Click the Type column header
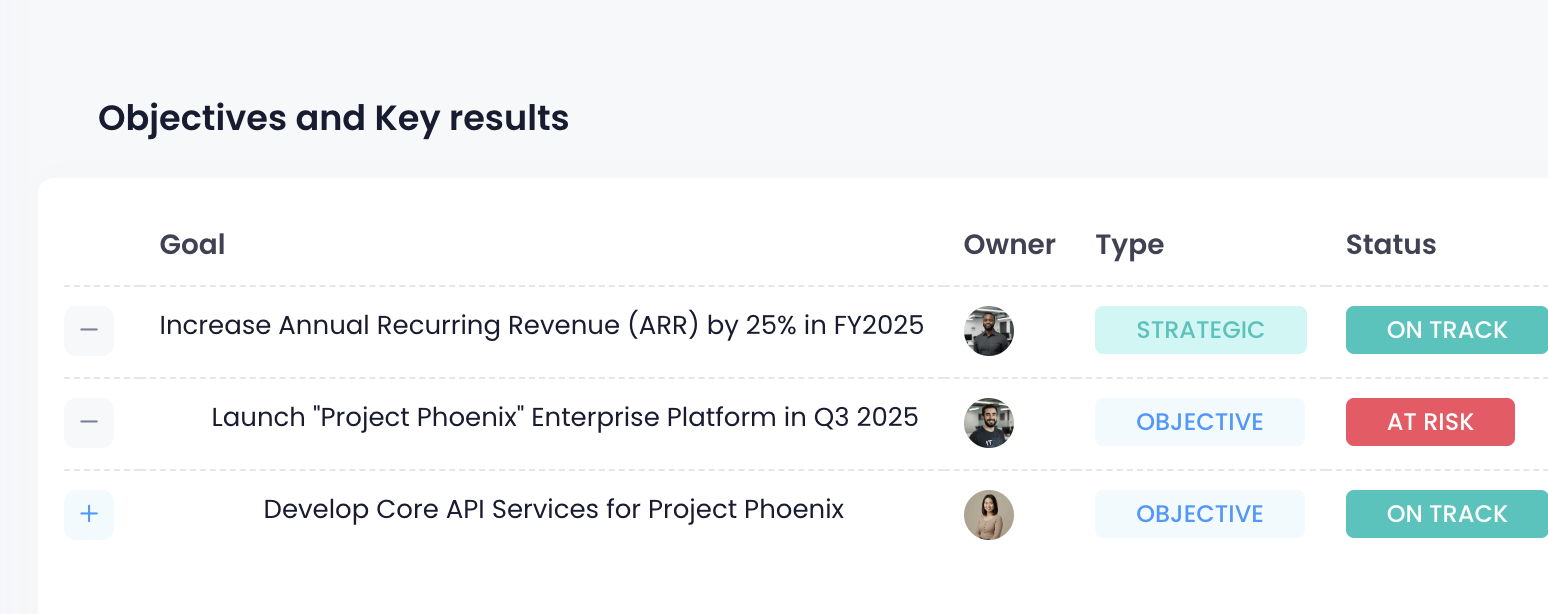 (x=1129, y=245)
